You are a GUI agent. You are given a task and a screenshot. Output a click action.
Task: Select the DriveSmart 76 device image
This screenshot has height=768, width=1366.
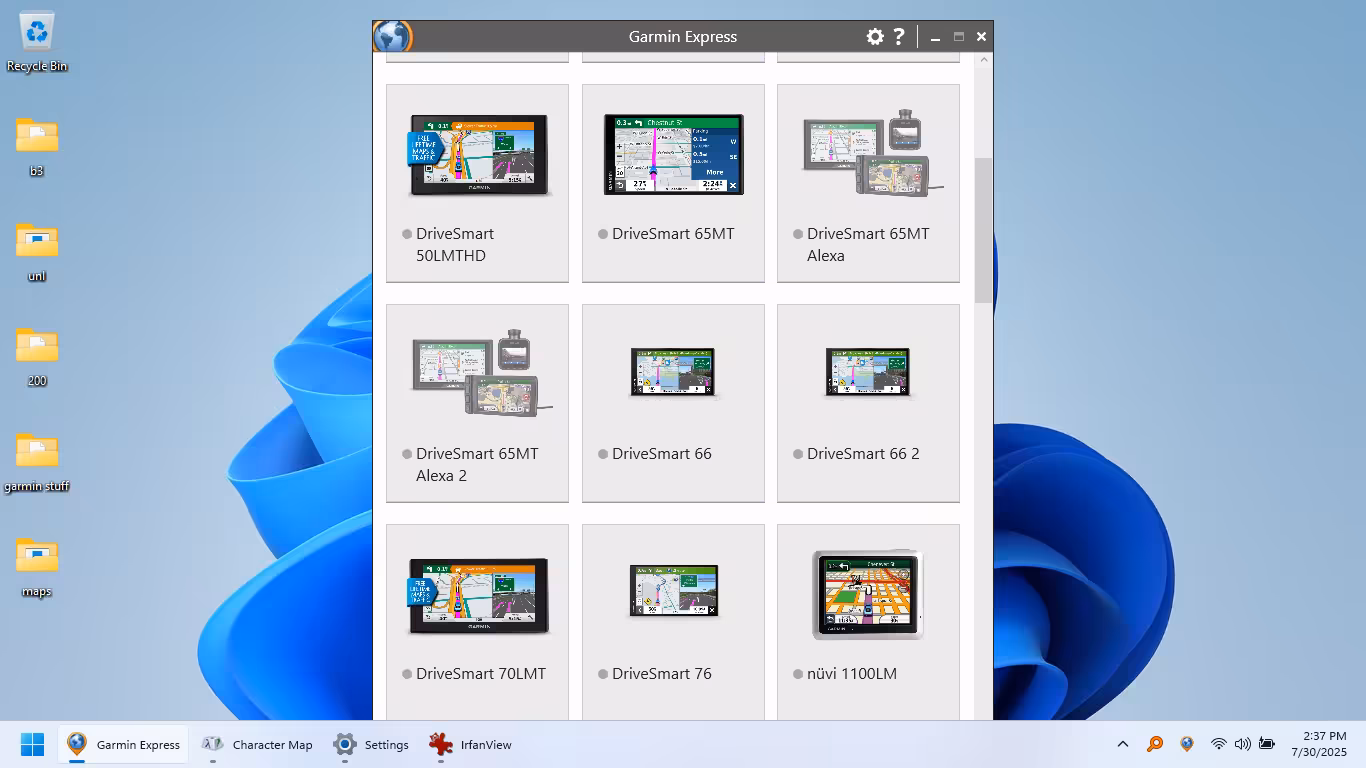[x=673, y=591]
